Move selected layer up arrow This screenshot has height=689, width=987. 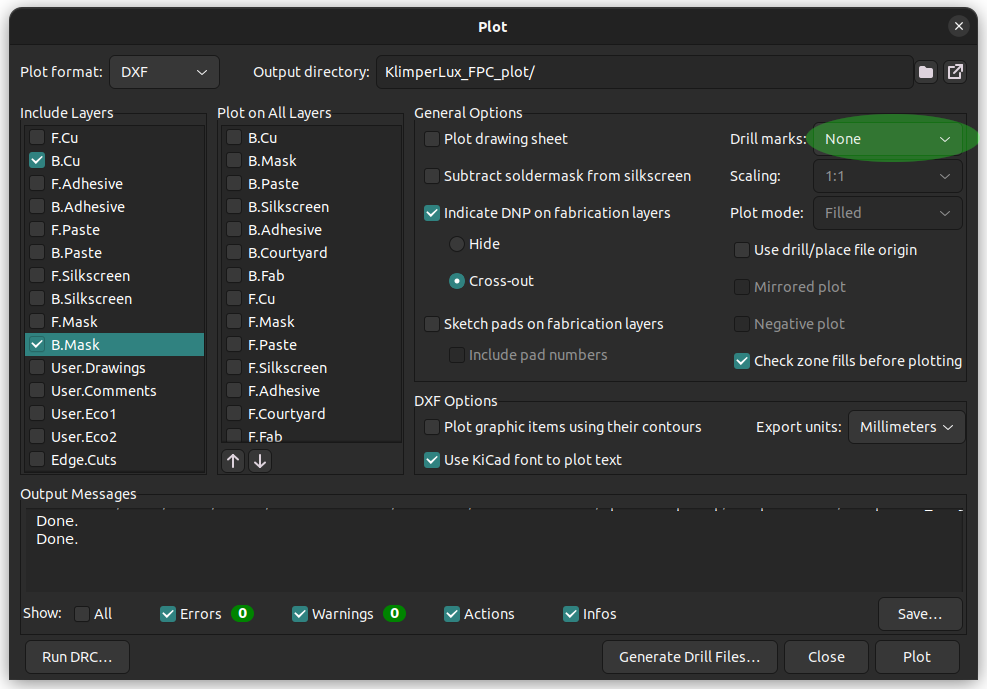point(233,461)
